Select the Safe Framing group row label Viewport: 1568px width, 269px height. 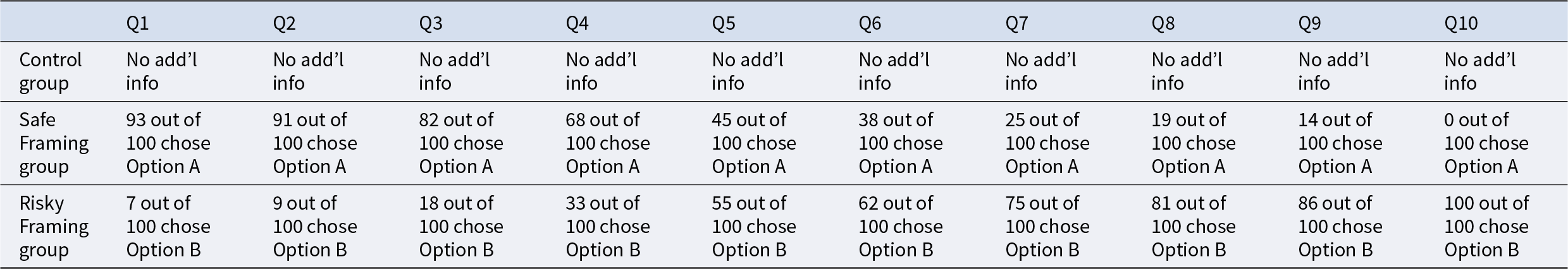54,143
